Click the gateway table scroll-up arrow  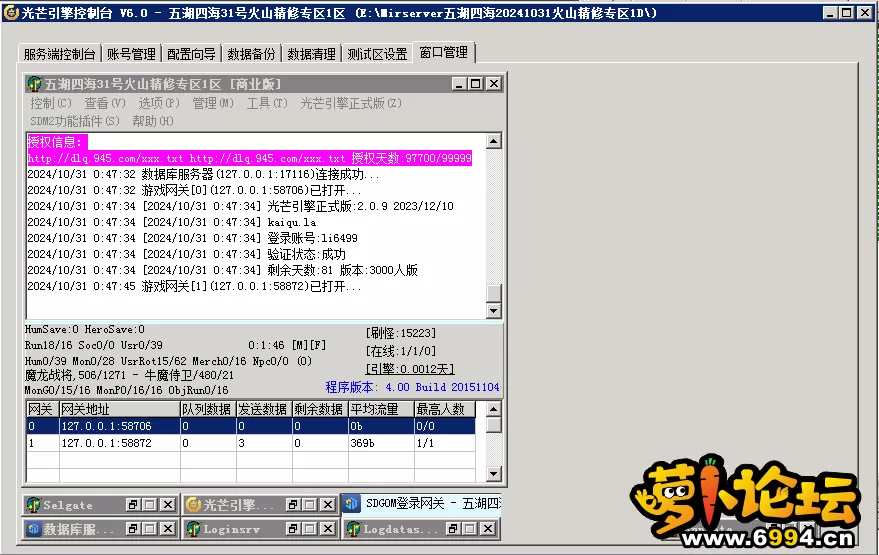pyautogui.click(x=493, y=409)
